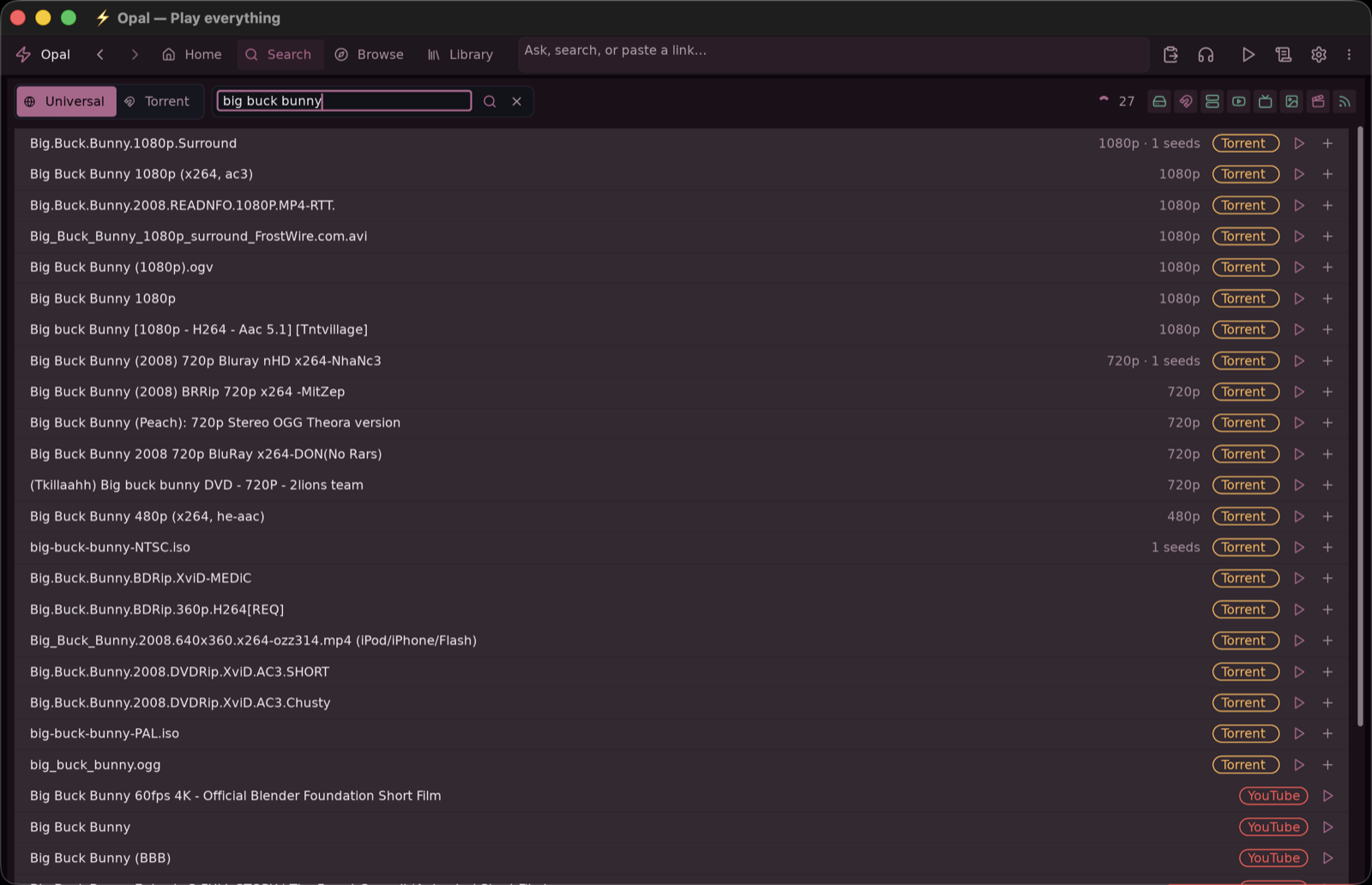
Task: Click the Torrent badge on Big Buck Bunny 1080p row
Action: [1245, 298]
